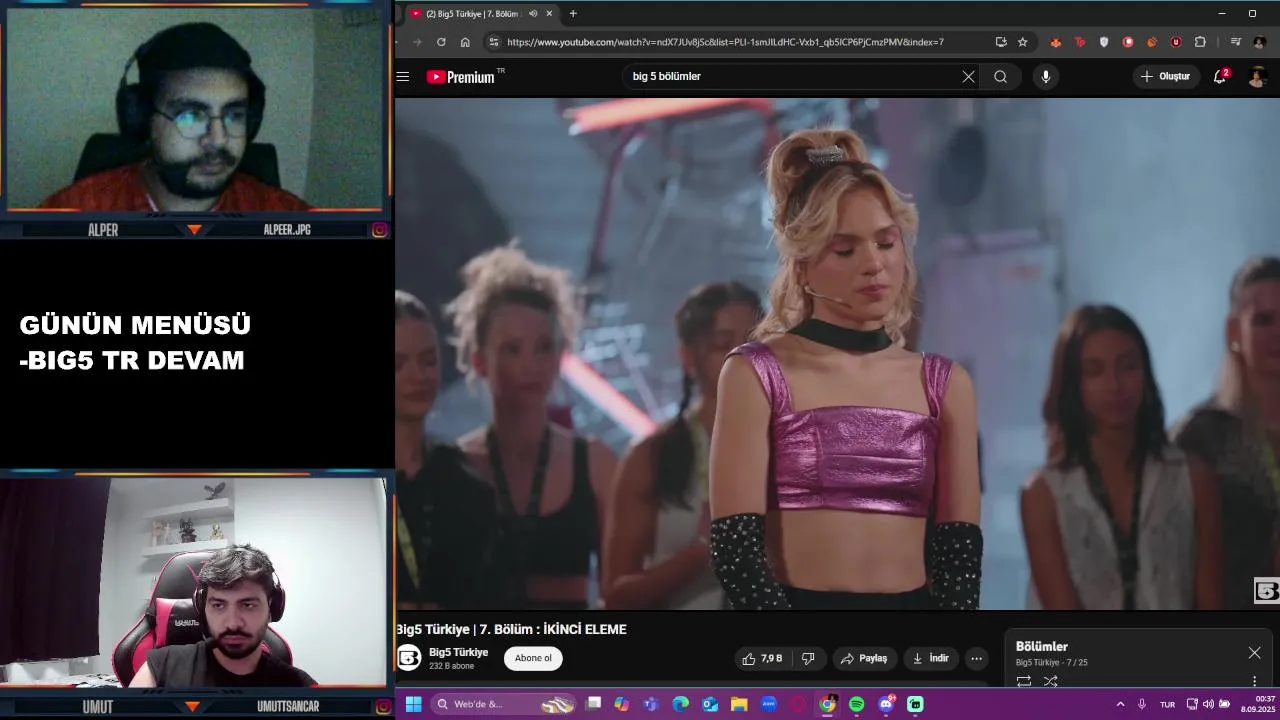Like the video with thumbs up
This screenshot has height=720, width=1280.
tap(761, 658)
